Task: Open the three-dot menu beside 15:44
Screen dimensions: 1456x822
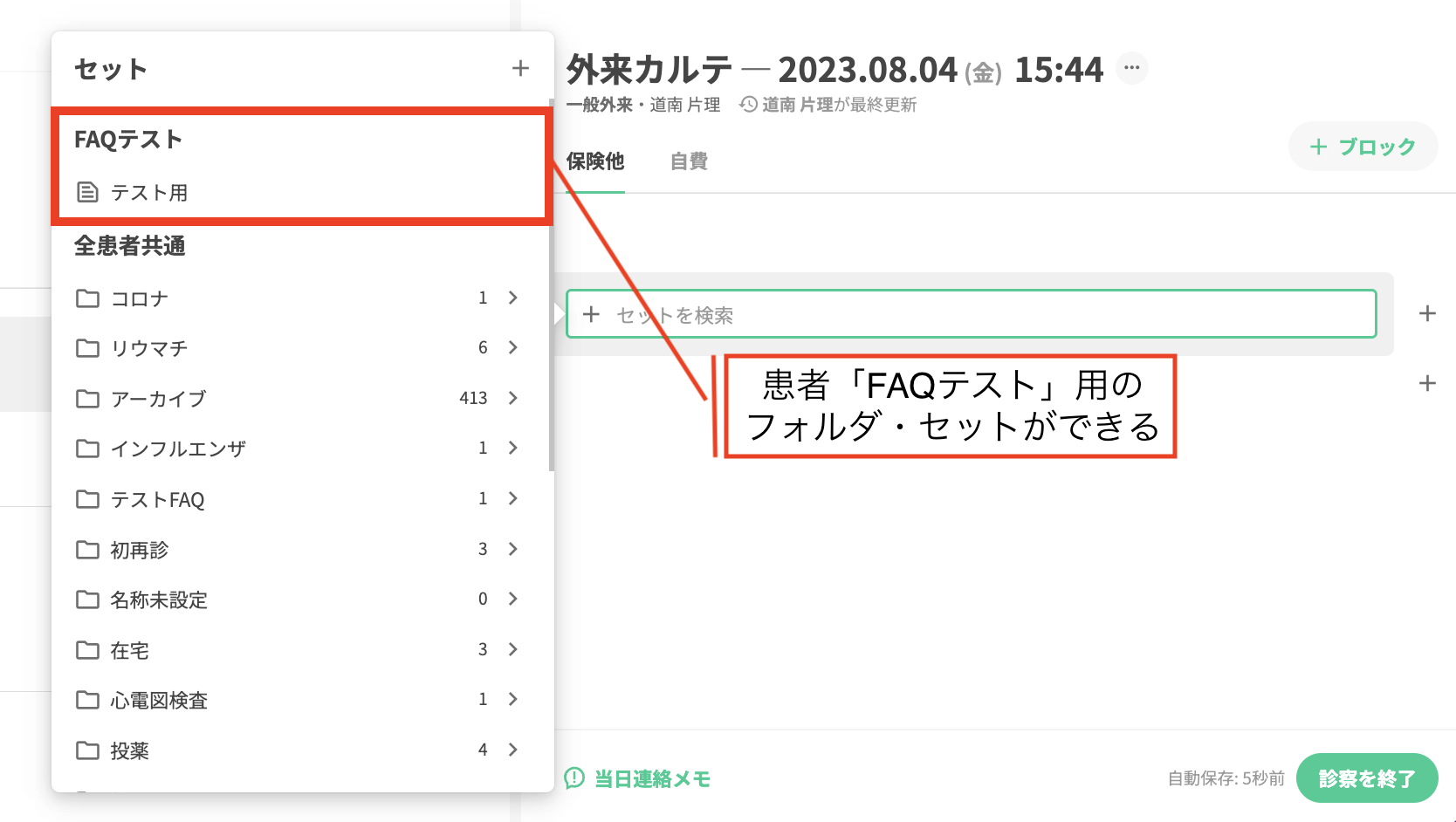Action: tap(1132, 68)
